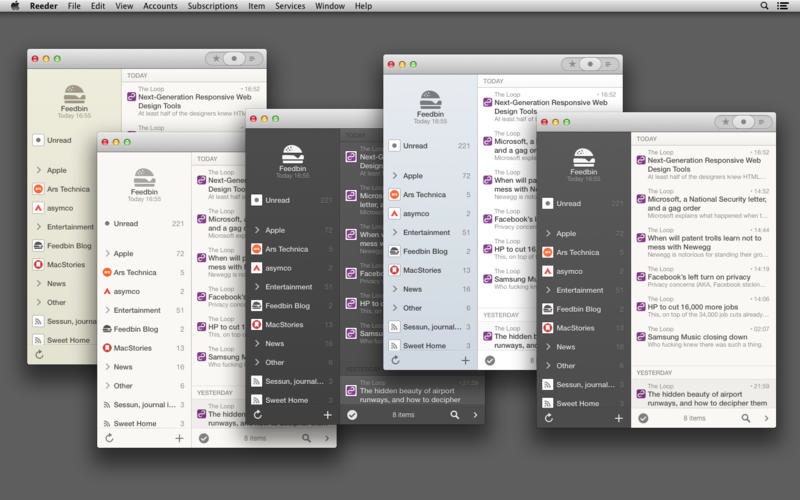Open the Apple logo menu
800x500 pixels.
point(15,6)
